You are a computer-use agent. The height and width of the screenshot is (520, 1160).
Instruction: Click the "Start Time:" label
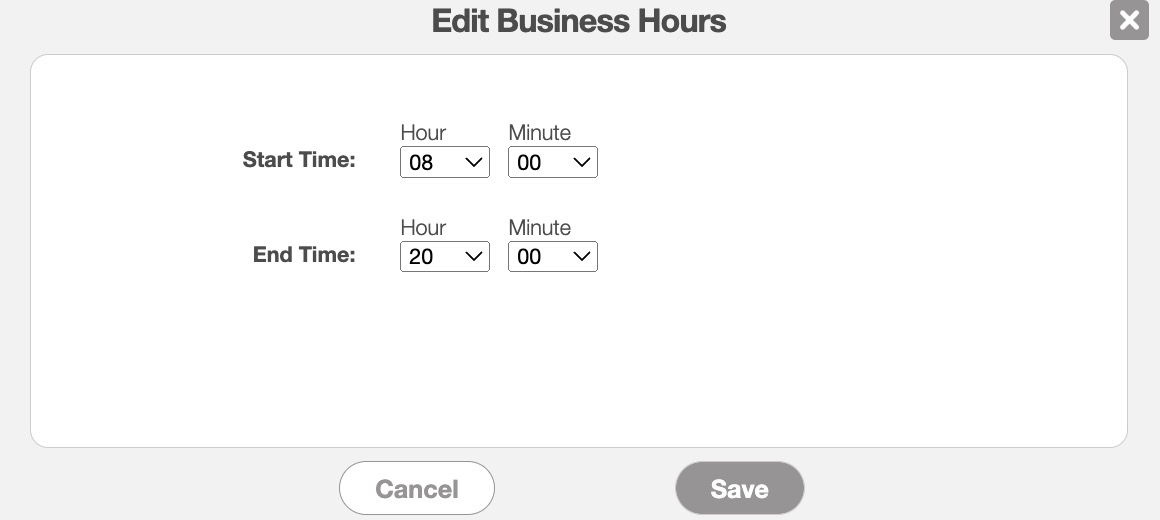299,160
